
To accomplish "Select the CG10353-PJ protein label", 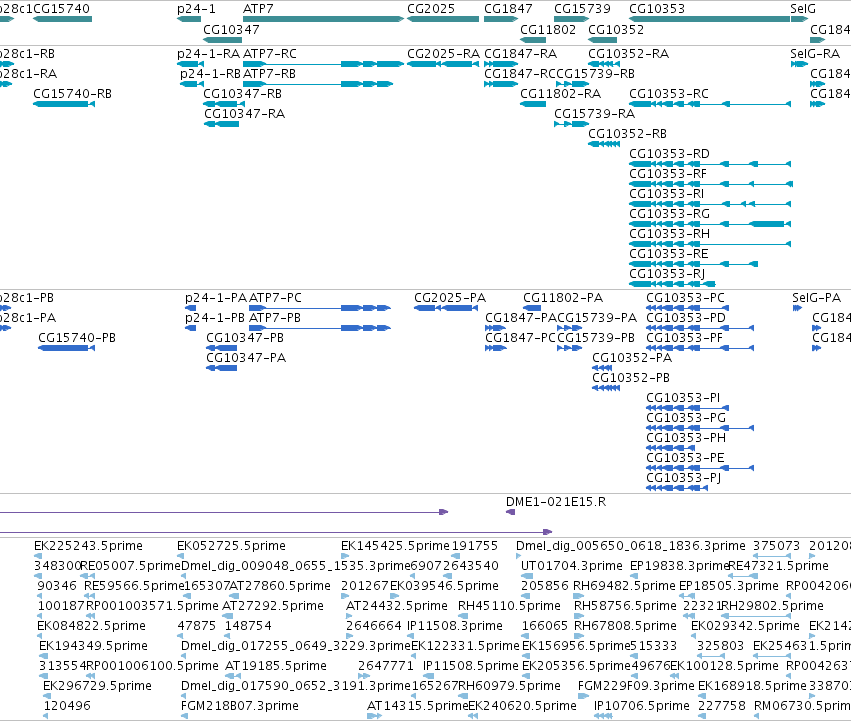I will (x=684, y=478).
